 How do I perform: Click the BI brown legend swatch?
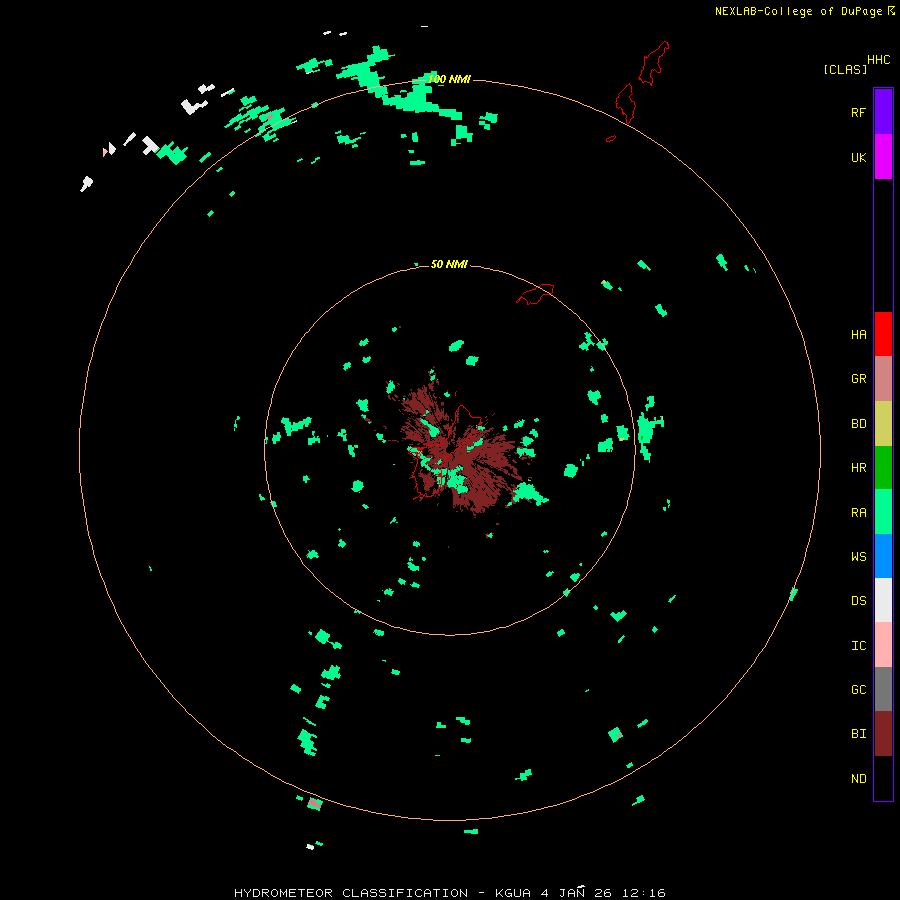[x=883, y=734]
